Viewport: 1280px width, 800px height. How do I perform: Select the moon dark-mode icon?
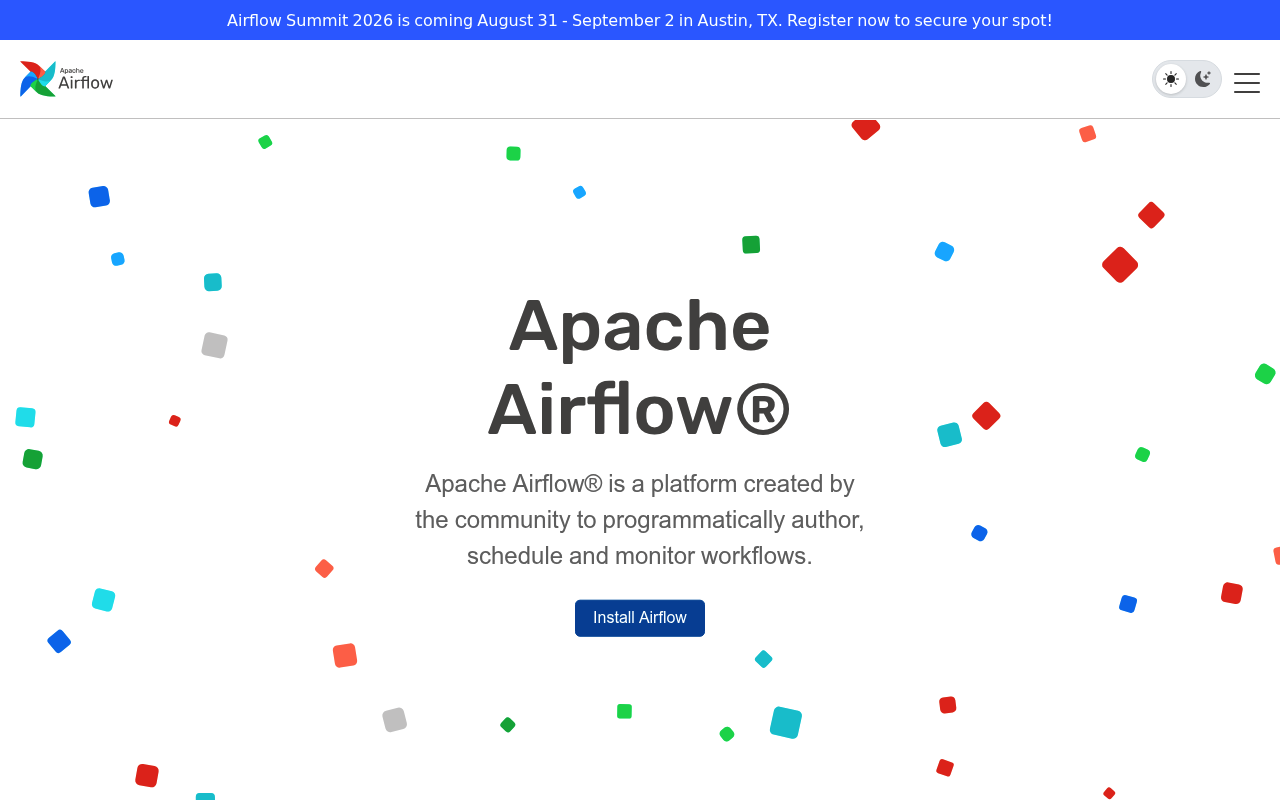(1203, 79)
